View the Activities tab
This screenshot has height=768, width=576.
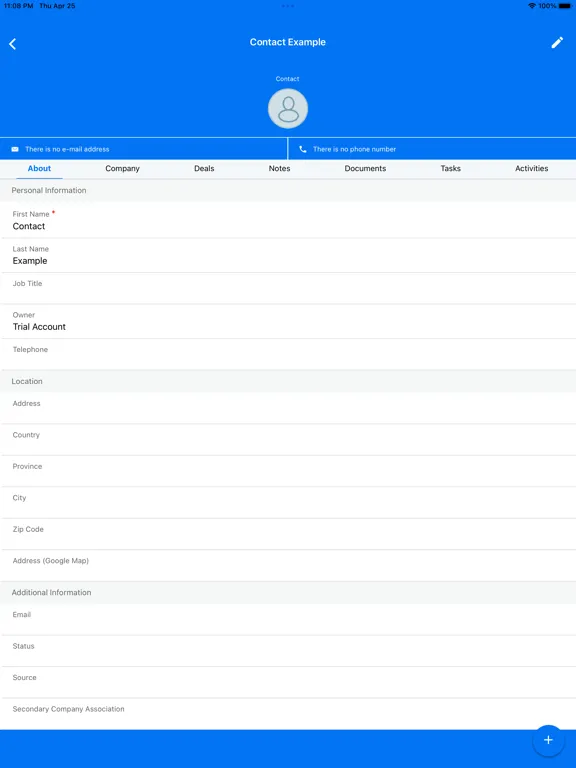(x=531, y=168)
